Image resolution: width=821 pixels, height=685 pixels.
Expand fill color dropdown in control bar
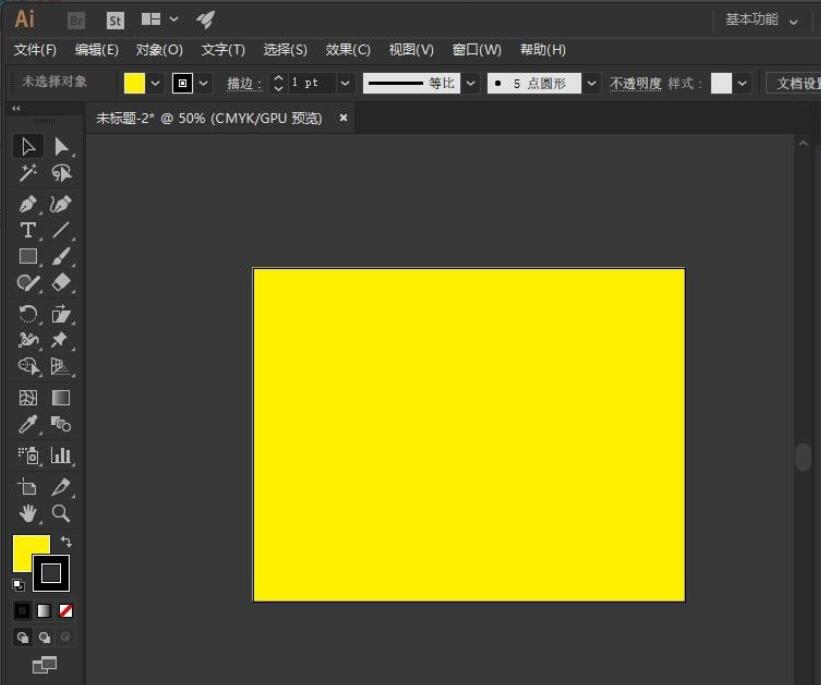(x=156, y=83)
